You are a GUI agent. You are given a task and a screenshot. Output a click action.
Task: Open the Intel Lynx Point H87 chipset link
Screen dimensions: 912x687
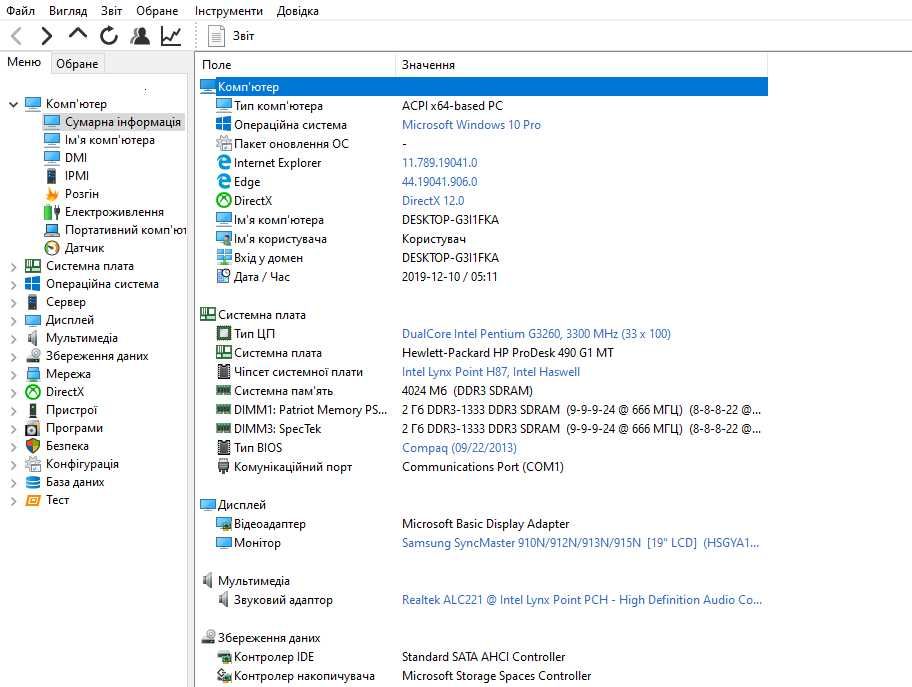tap(491, 372)
